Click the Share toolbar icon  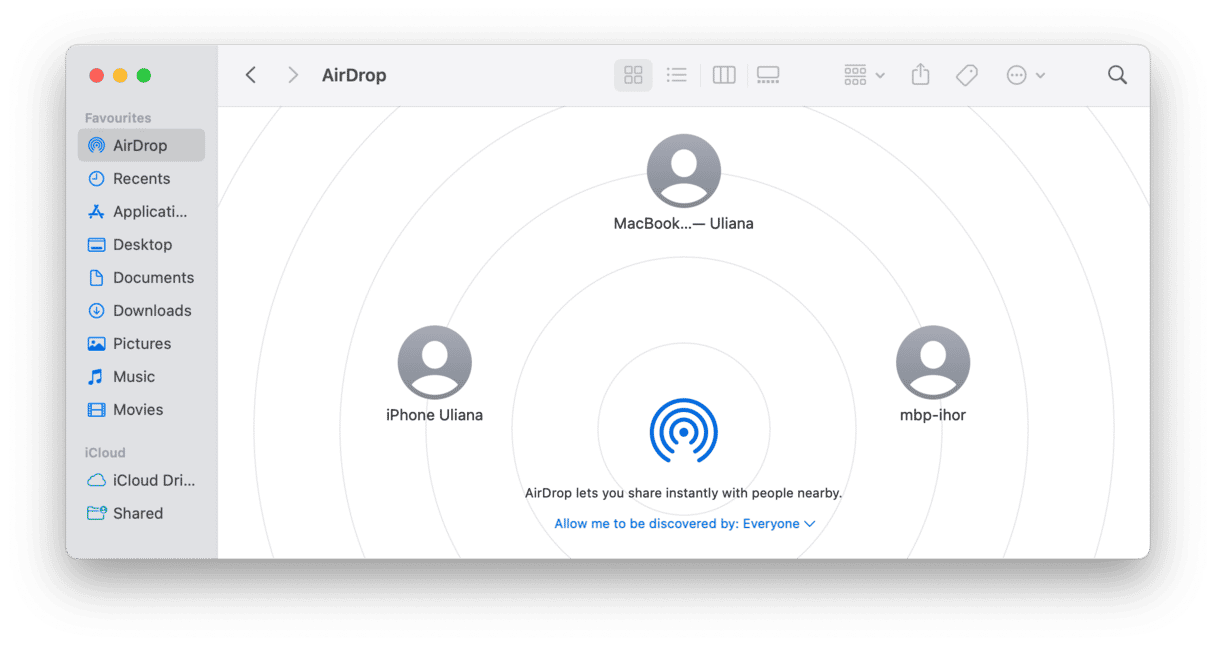pyautogui.click(x=921, y=75)
